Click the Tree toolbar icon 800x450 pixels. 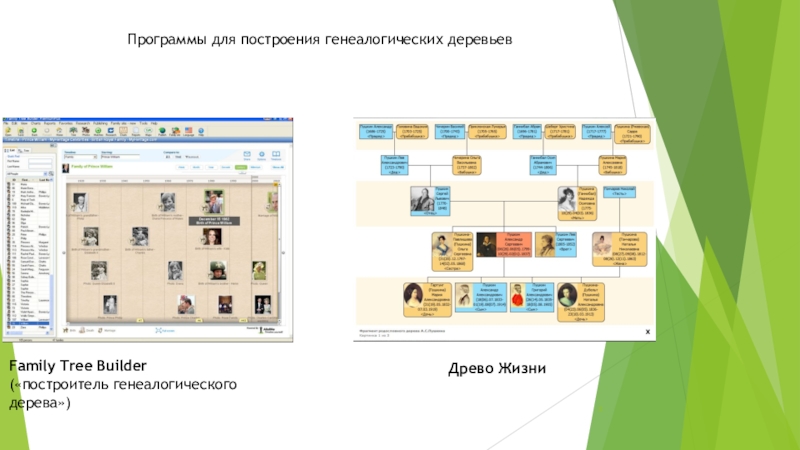(x=73, y=132)
